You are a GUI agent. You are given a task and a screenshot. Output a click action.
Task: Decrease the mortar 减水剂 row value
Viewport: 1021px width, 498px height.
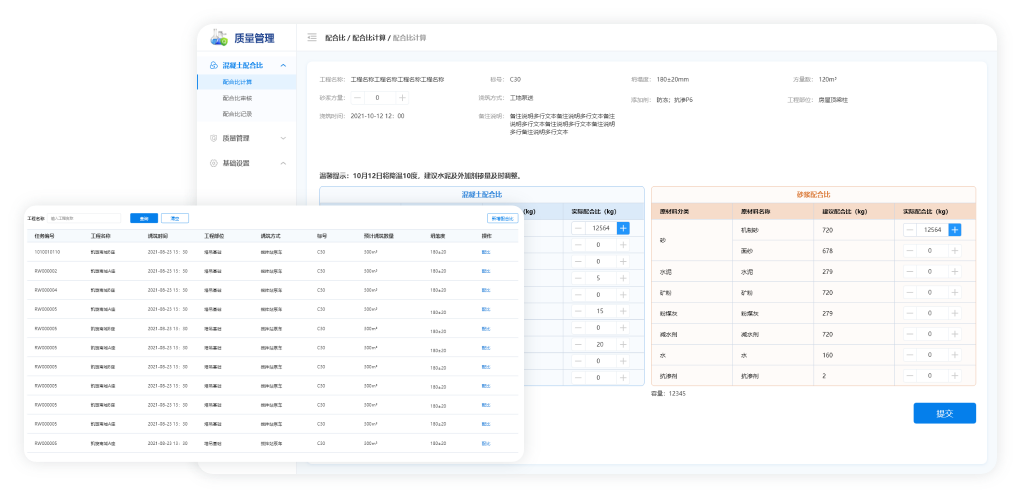(x=910, y=334)
